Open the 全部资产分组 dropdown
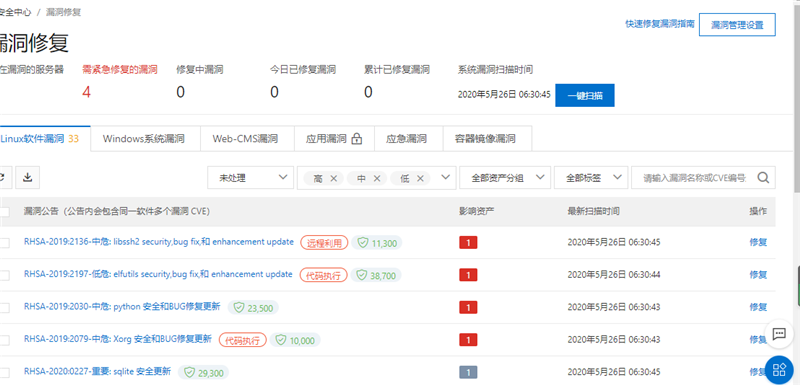 [505, 177]
